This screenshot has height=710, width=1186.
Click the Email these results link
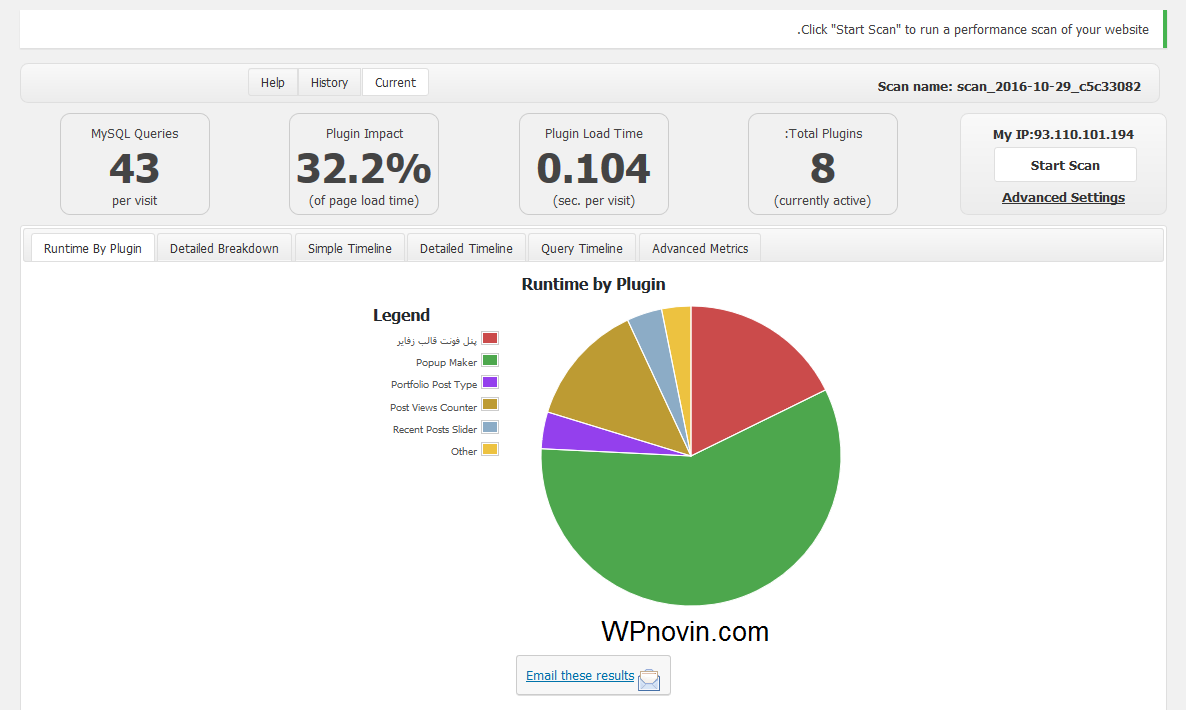tap(580, 675)
